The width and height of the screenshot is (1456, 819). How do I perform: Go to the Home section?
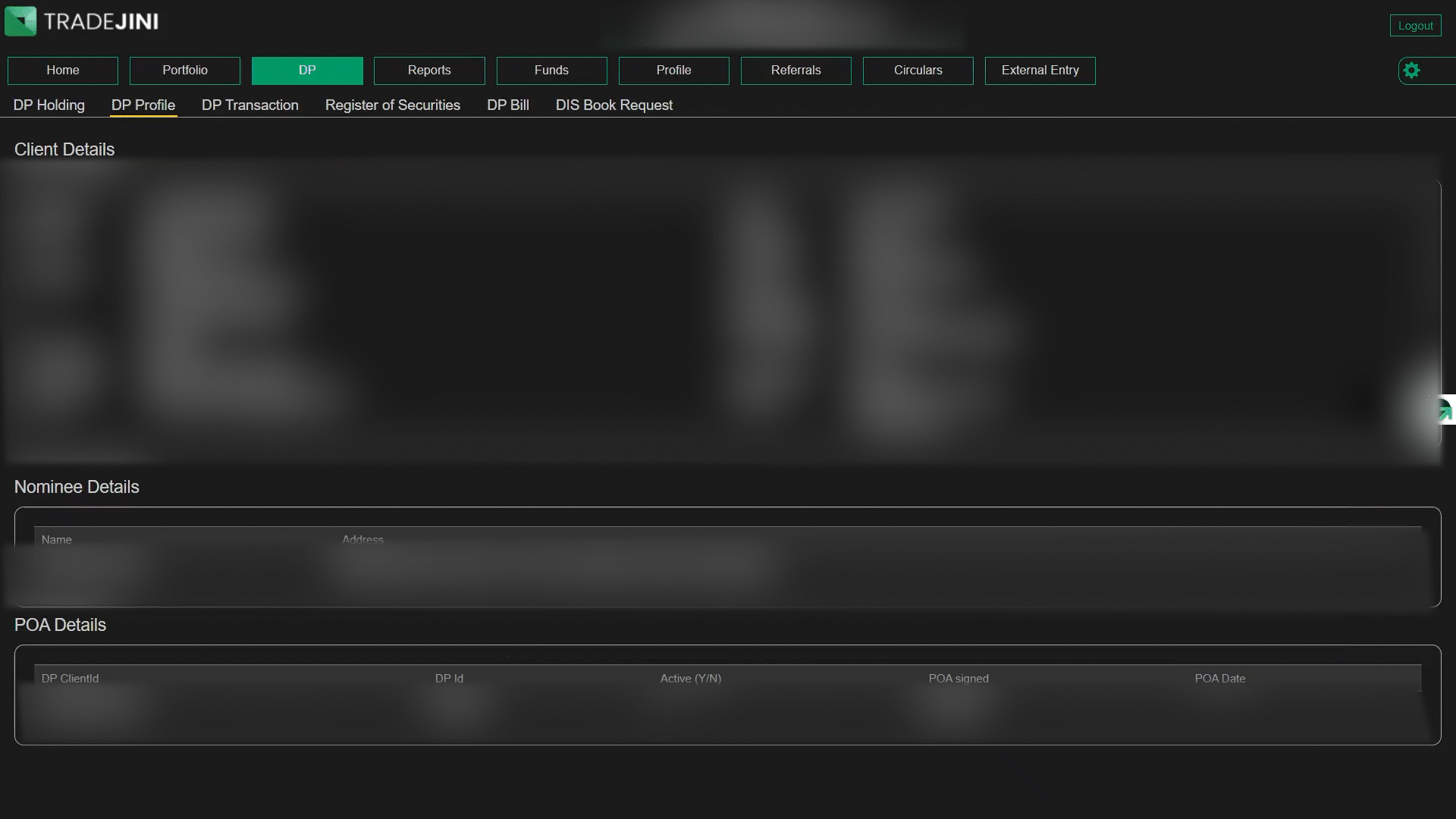pyautogui.click(x=63, y=71)
